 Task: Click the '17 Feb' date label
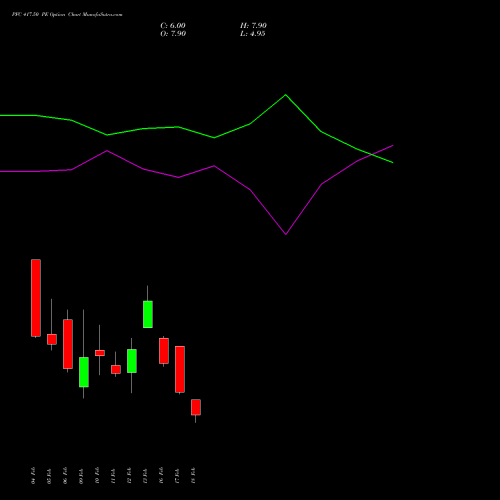click(177, 476)
